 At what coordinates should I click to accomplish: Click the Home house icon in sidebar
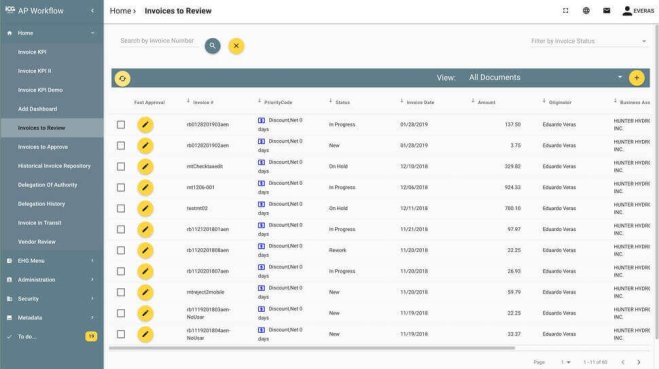(x=9, y=33)
